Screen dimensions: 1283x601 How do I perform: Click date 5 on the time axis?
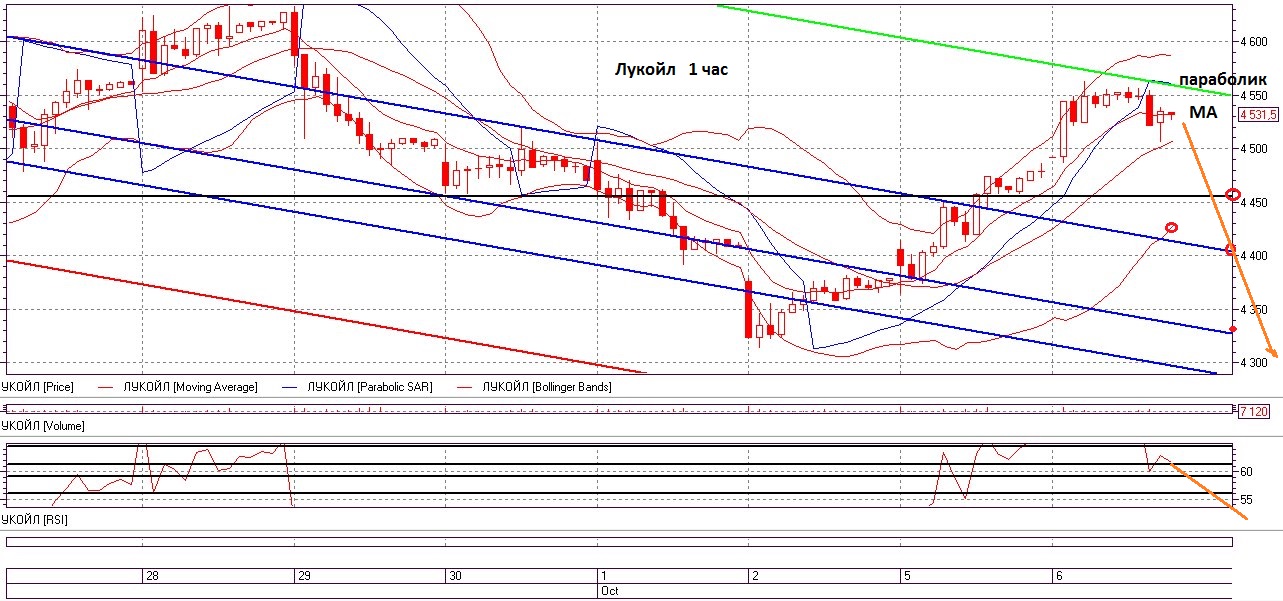pos(907,577)
